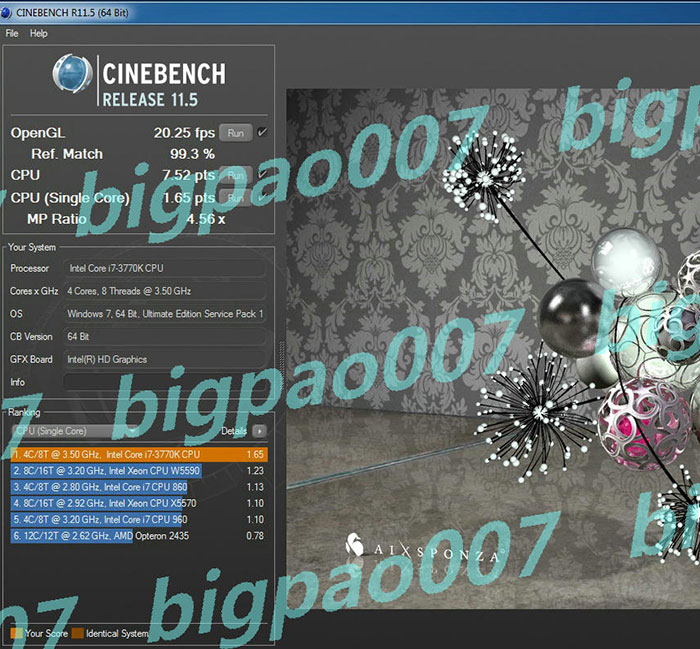The image size is (700, 649).
Task: Toggle the OpenGL test checkbox
Action: (x=262, y=132)
